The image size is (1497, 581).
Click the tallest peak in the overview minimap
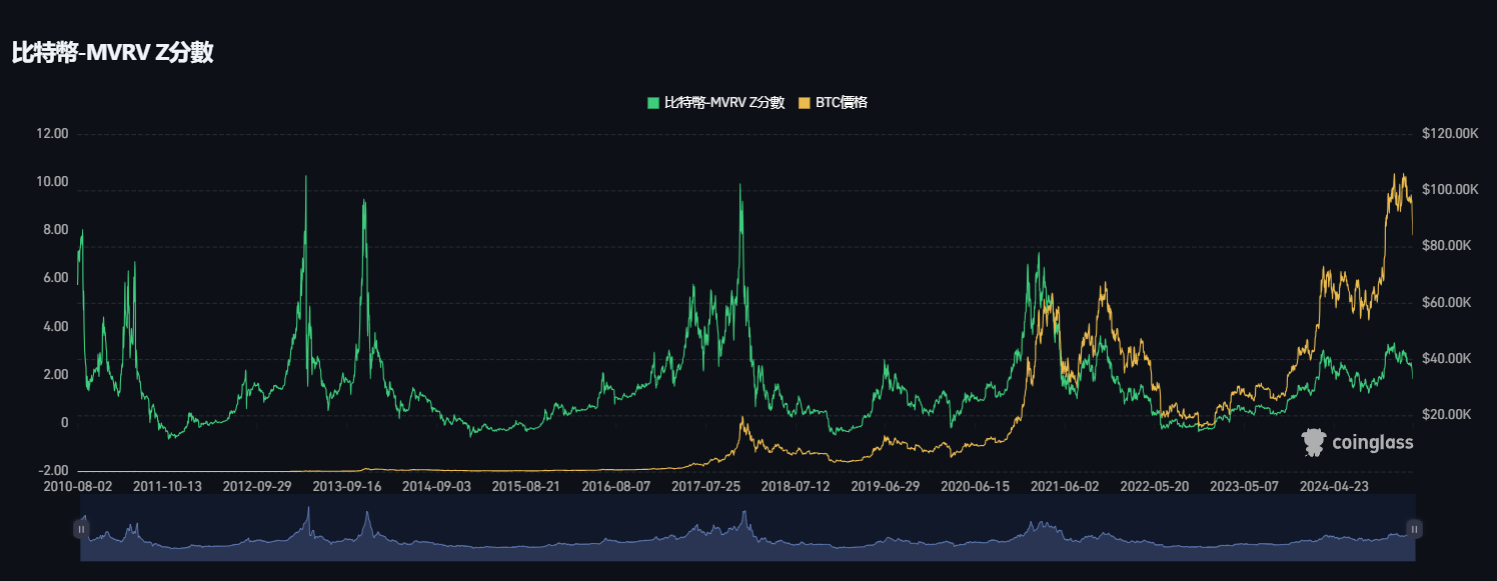(308, 512)
